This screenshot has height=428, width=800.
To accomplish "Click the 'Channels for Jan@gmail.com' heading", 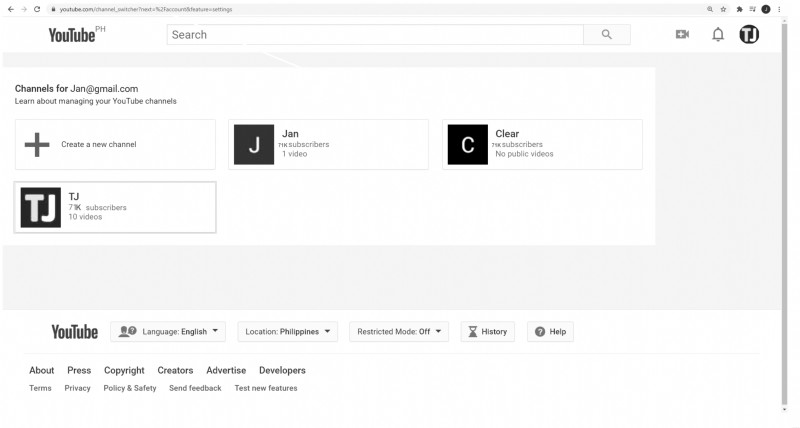I will point(77,89).
